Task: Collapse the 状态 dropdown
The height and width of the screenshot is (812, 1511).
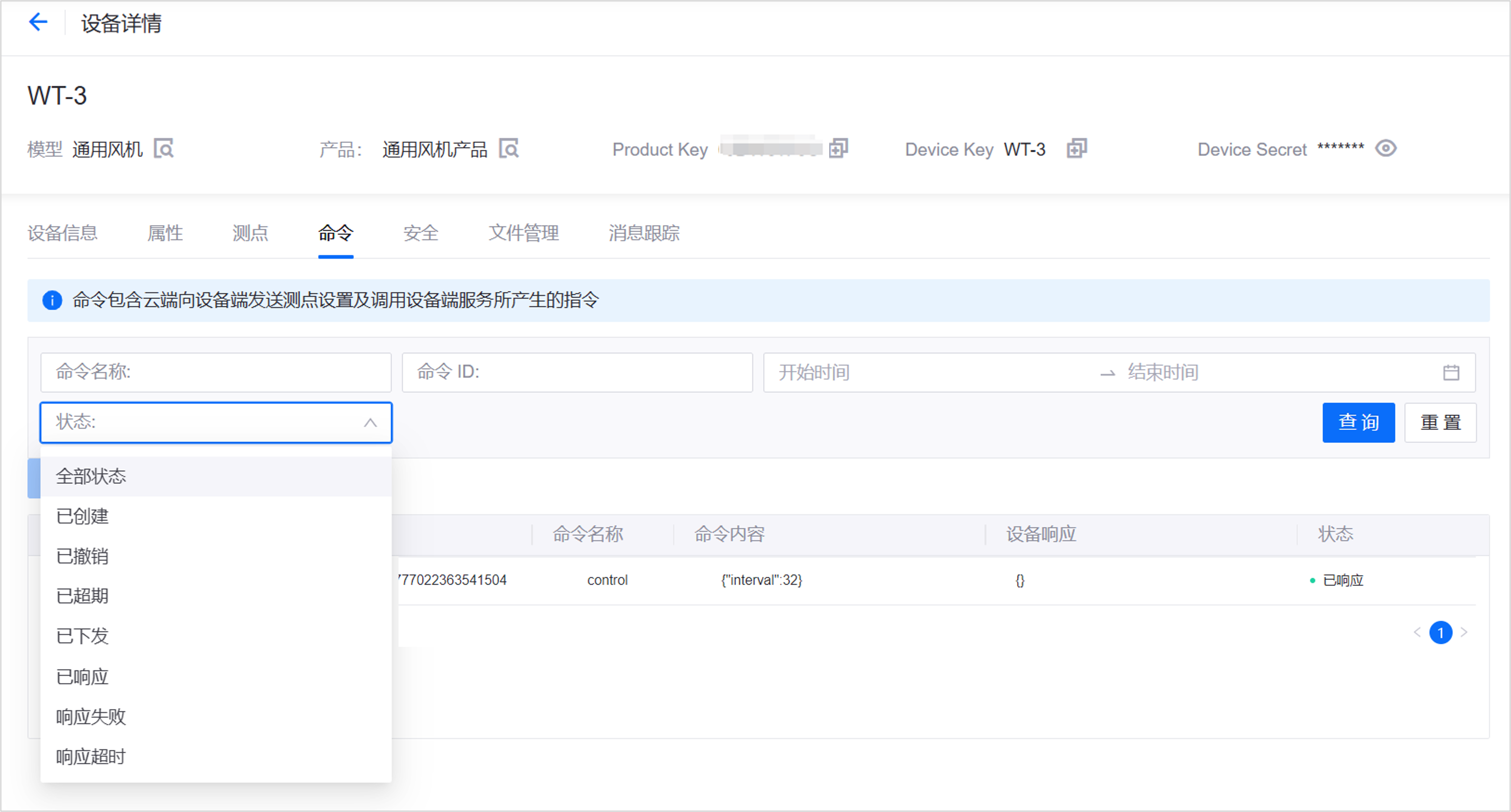Action: tap(370, 422)
